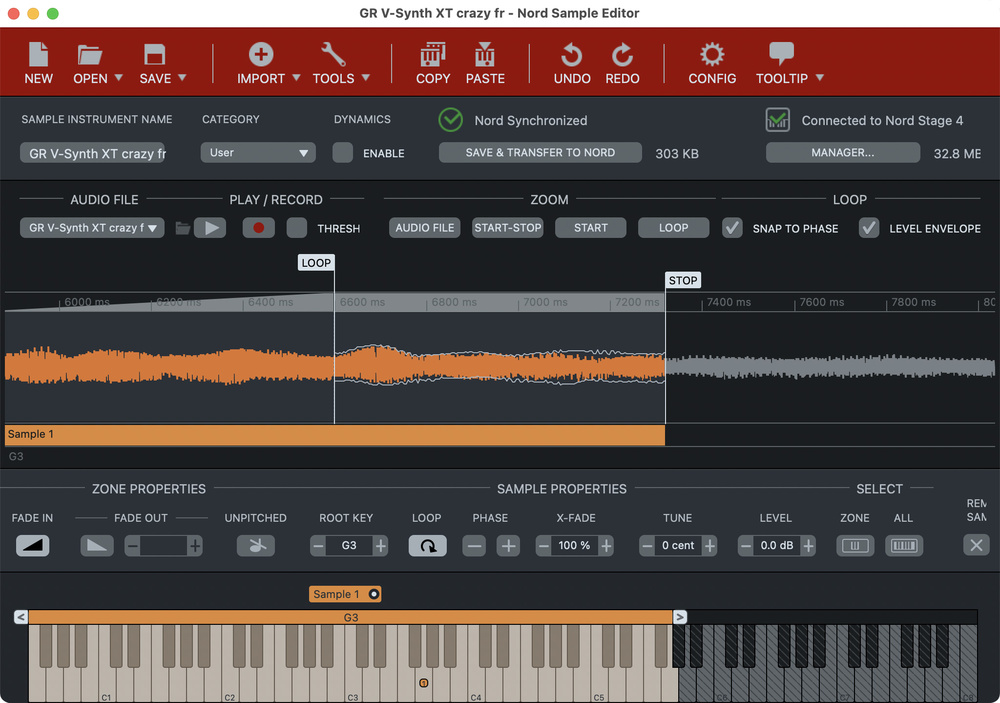This screenshot has width=1000, height=703.
Task: Click the Sample 1 radio indicator icon
Action: pyautogui.click(x=374, y=594)
